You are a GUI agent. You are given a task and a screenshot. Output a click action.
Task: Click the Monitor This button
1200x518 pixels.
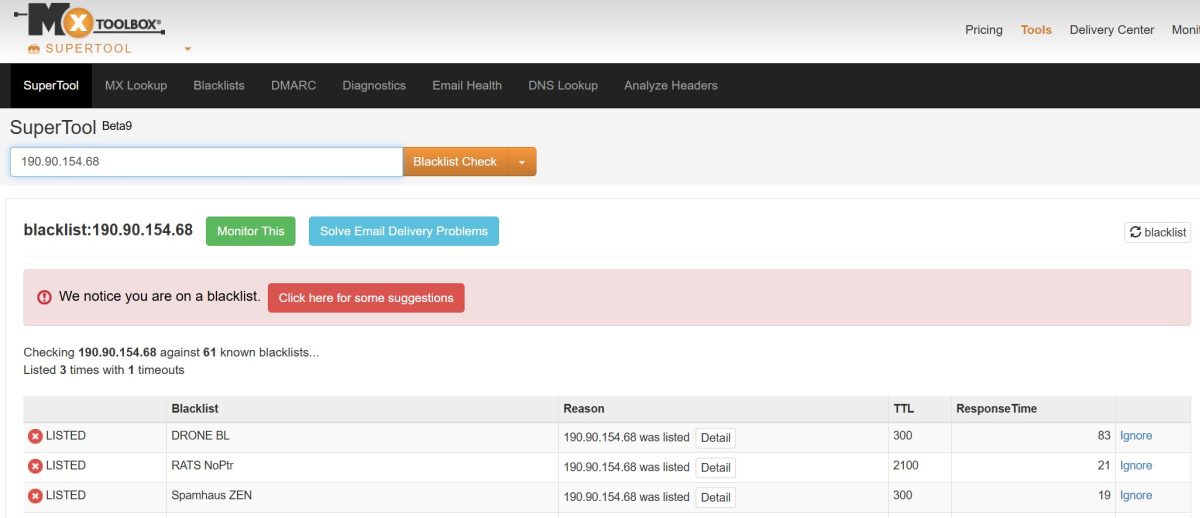(251, 231)
